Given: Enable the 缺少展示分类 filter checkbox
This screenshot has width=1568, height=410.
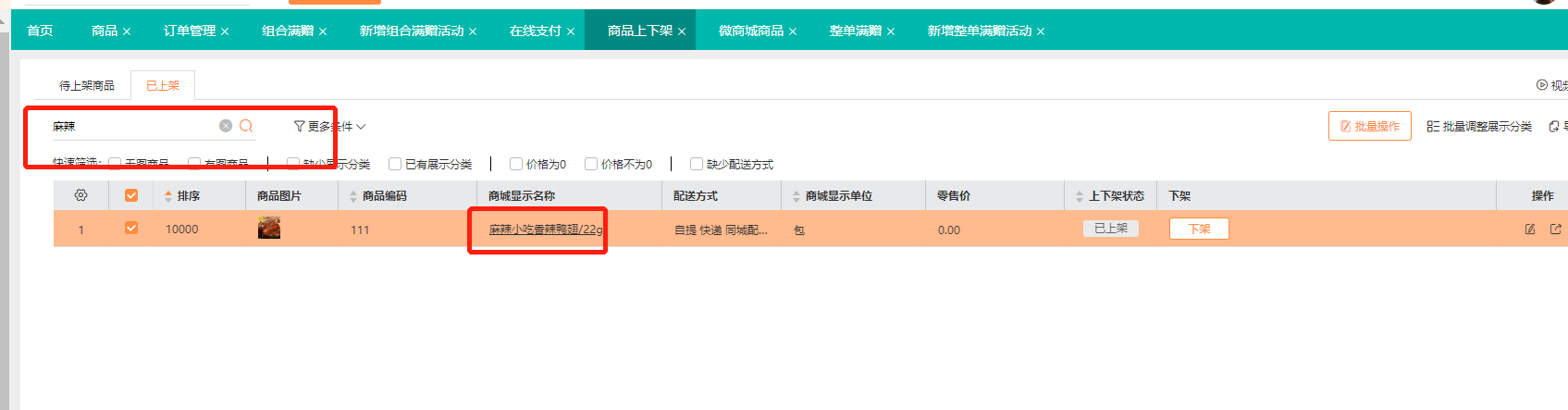Looking at the screenshot, I should 293,164.
